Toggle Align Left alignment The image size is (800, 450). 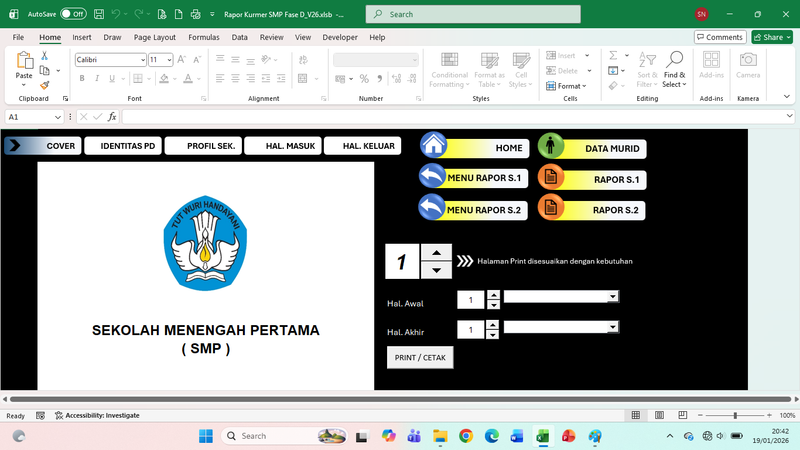coord(220,79)
